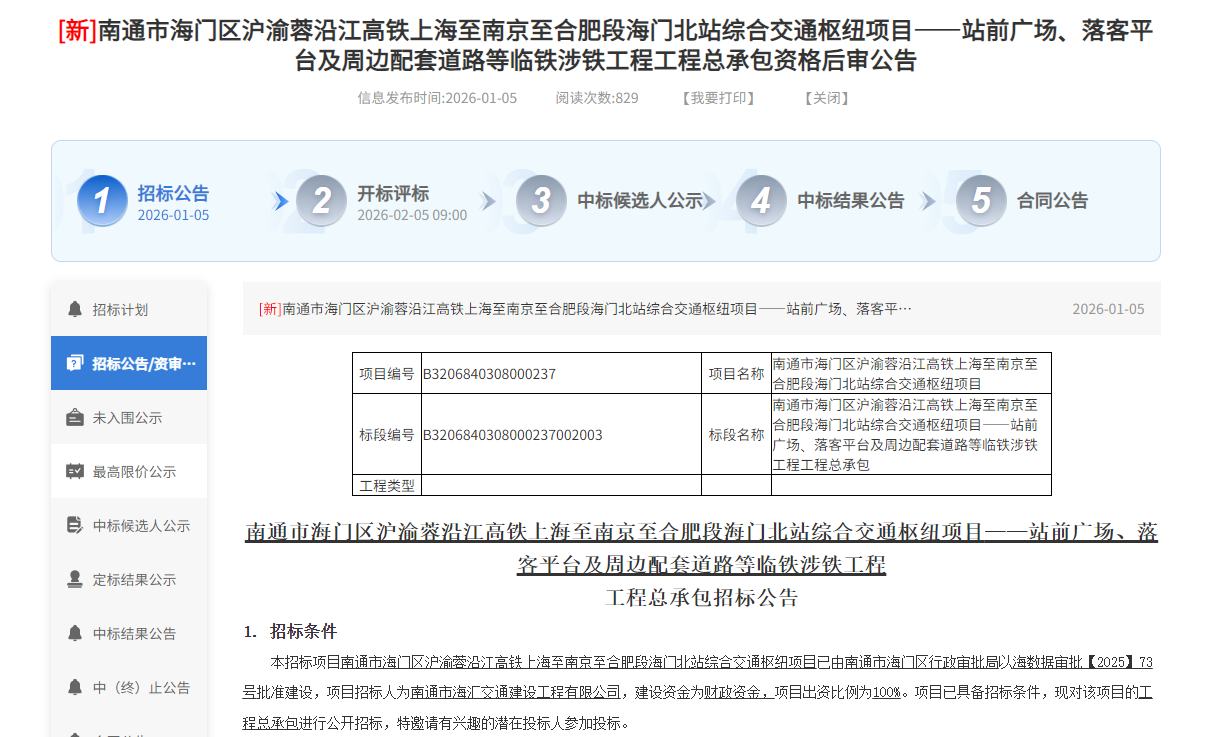Viewport: 1222px width, 737px height.
Task: Click the highlighted 招标公告/资审 sidebar icon
Action: [73, 362]
